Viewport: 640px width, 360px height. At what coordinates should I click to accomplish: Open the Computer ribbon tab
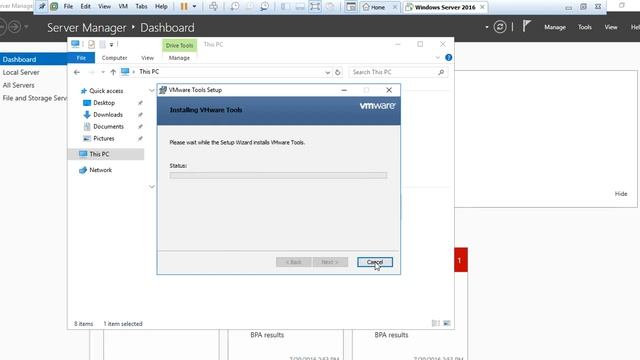click(114, 58)
